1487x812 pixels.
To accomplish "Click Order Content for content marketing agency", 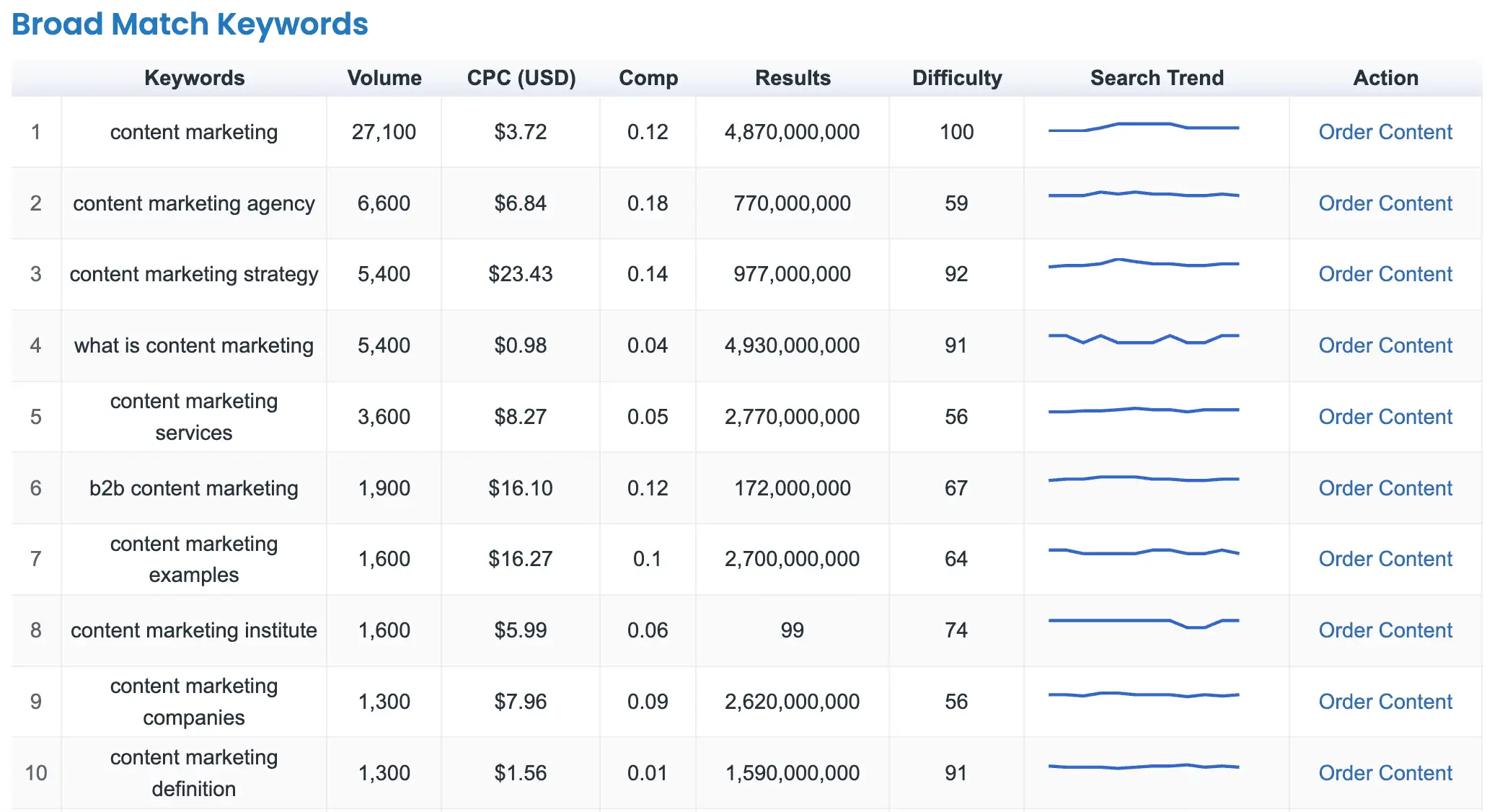I will (1385, 203).
